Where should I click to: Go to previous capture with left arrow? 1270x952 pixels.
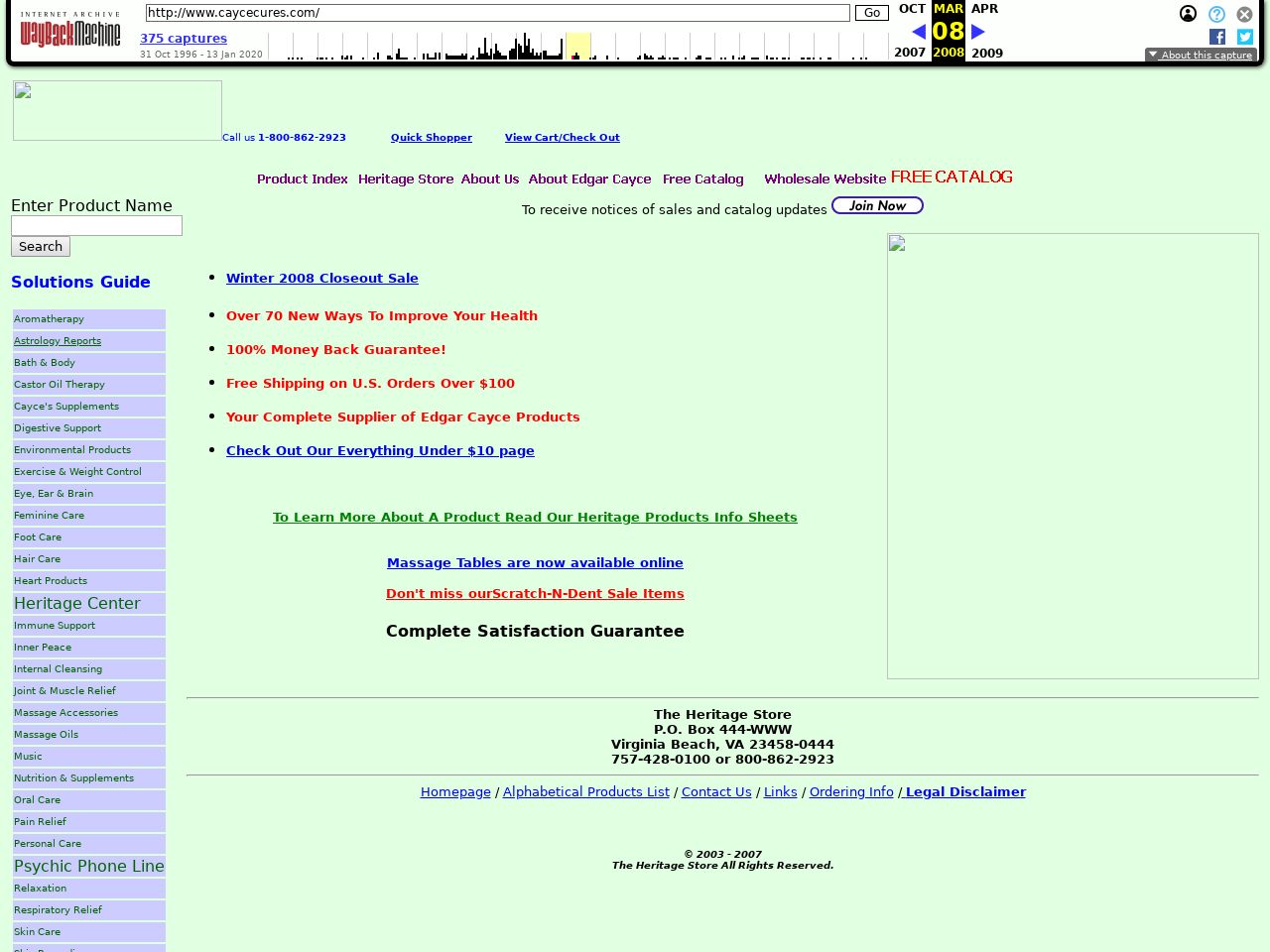(918, 32)
